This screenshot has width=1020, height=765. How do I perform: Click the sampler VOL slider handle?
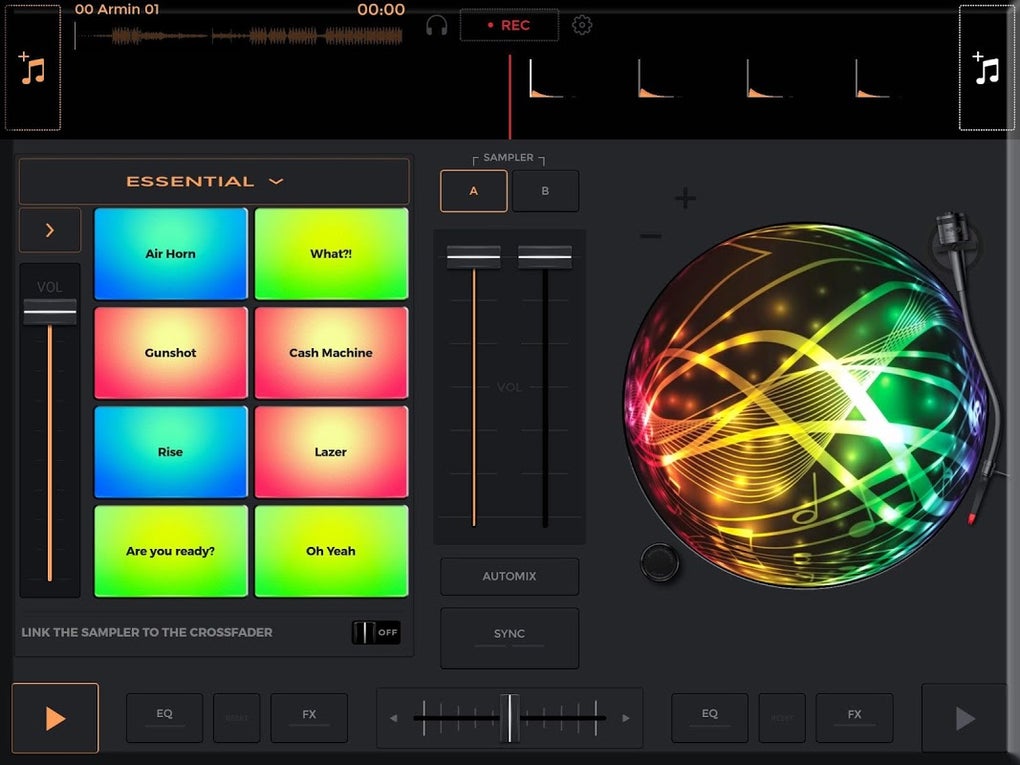tap(50, 312)
